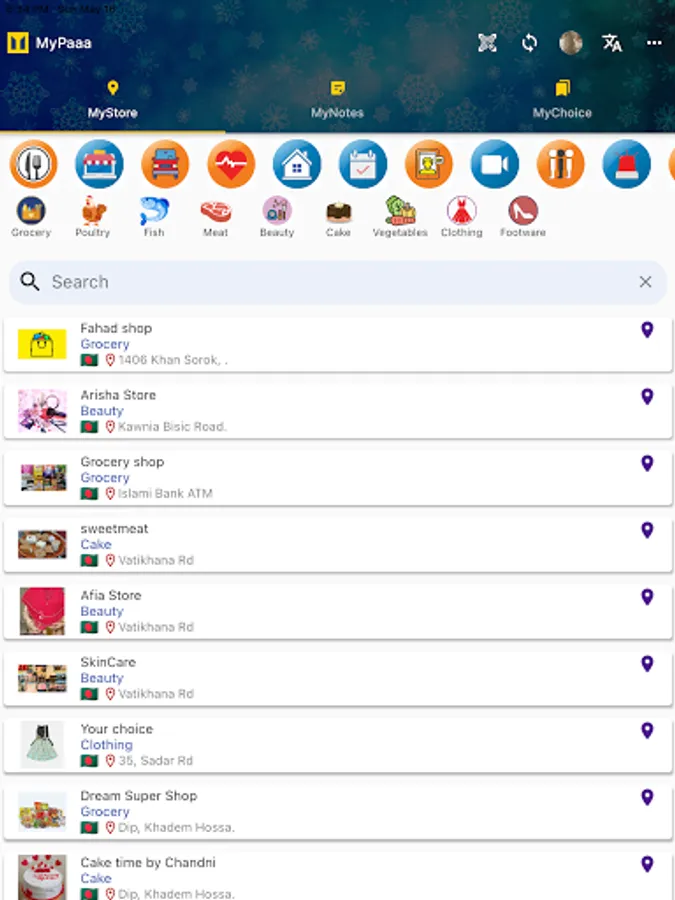
Task: Click the Clothing link under Your choice
Action: 106,745
